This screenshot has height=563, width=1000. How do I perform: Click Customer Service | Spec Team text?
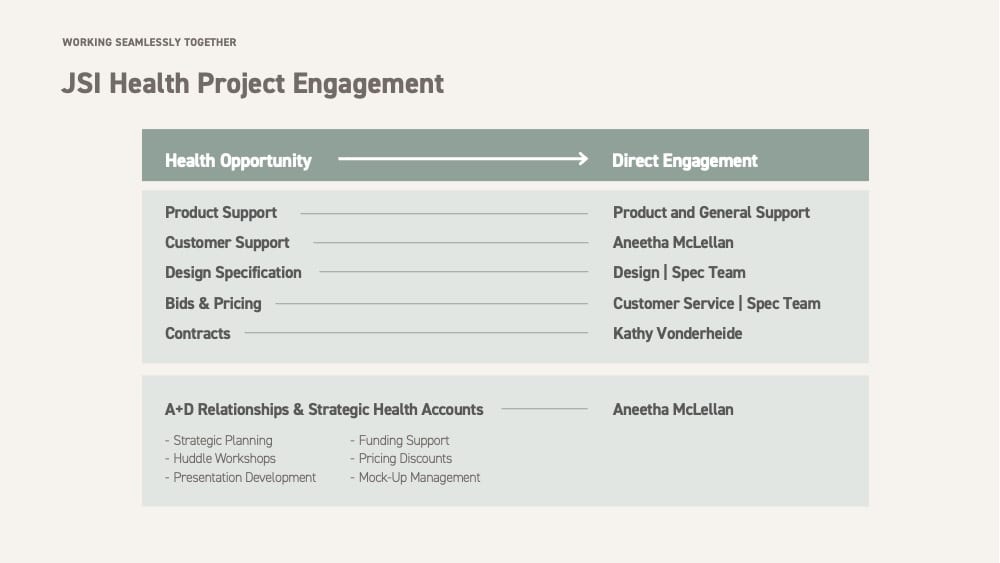(717, 303)
